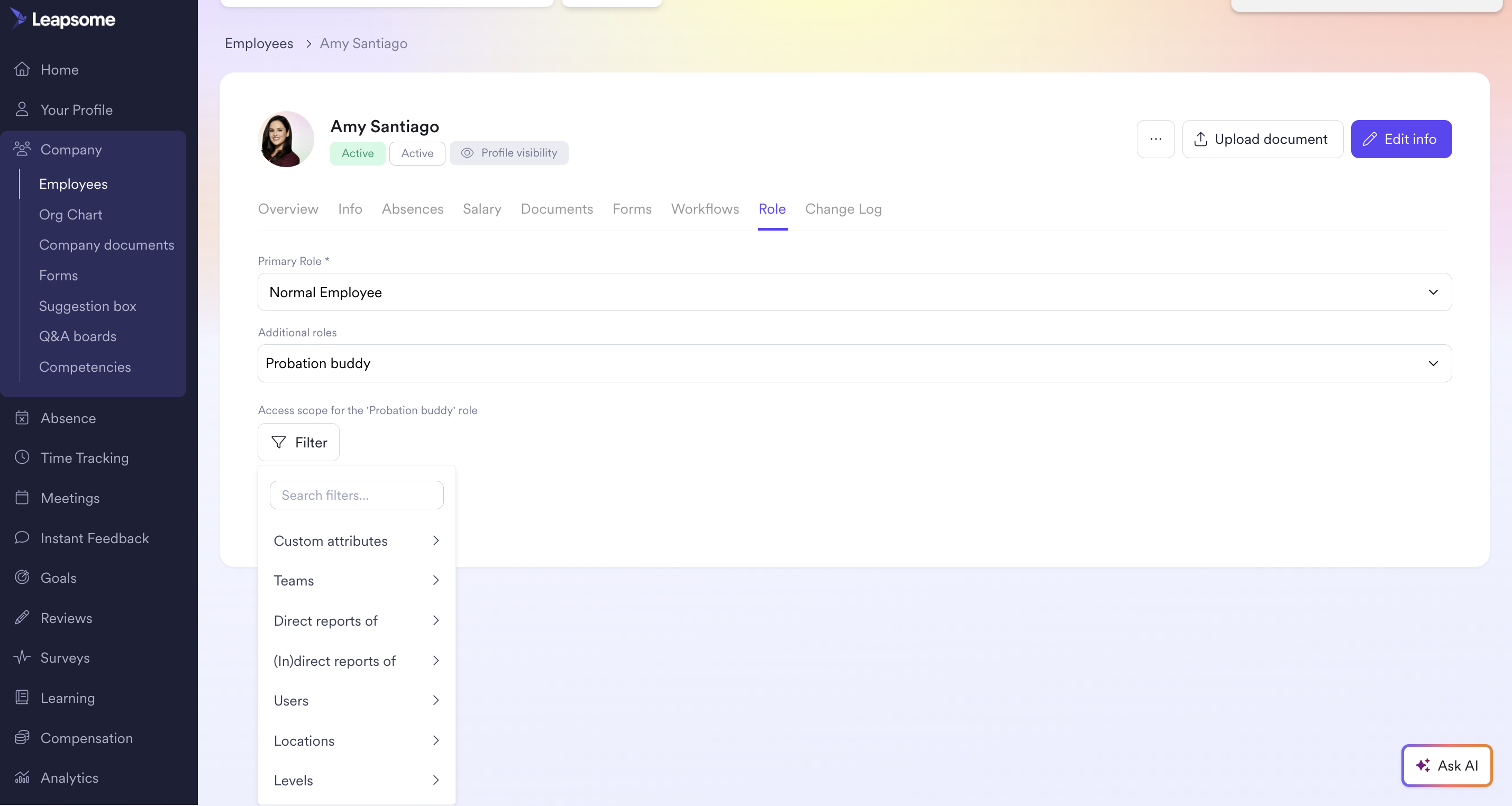The height and width of the screenshot is (806, 1512).
Task: Click the Home house icon in sidebar
Action: coord(22,69)
